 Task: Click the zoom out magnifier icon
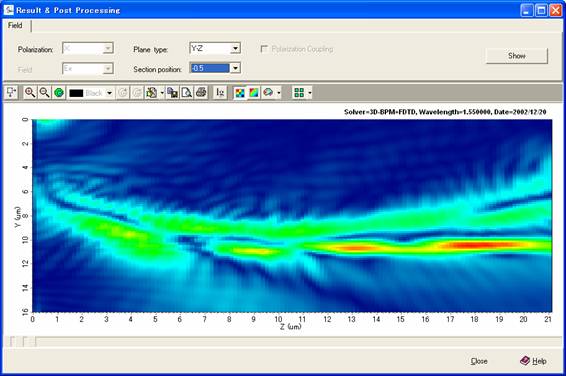[x=44, y=93]
